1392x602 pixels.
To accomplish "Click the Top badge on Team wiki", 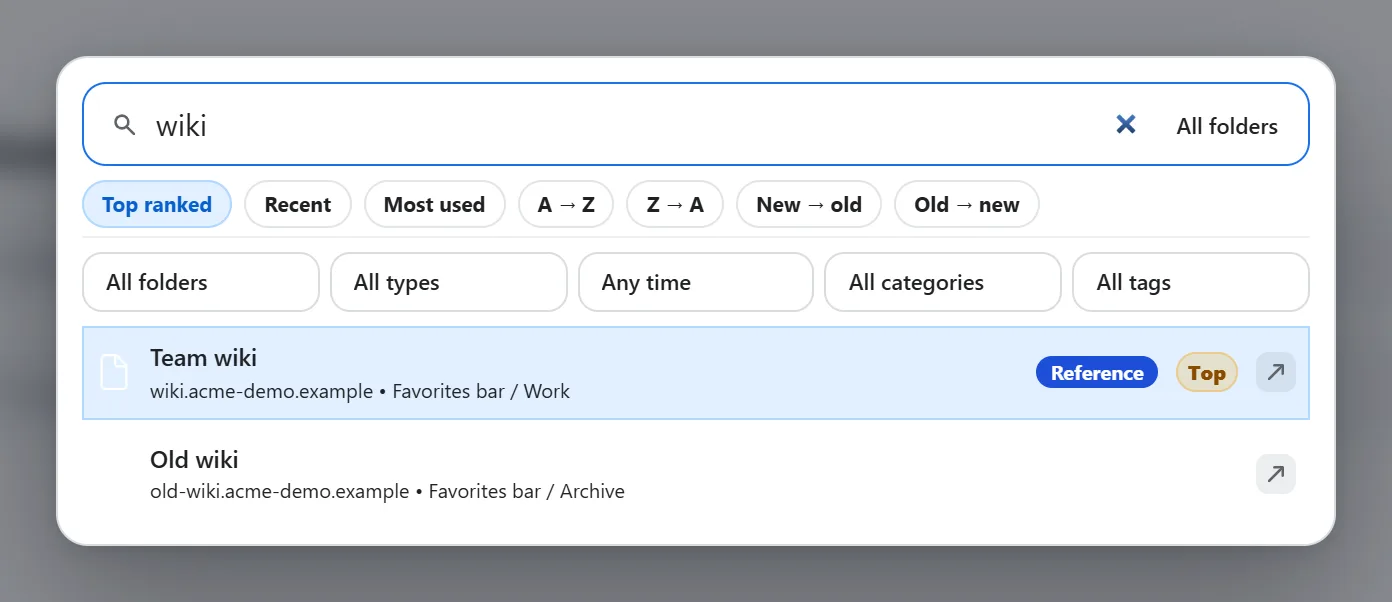I will pyautogui.click(x=1207, y=373).
